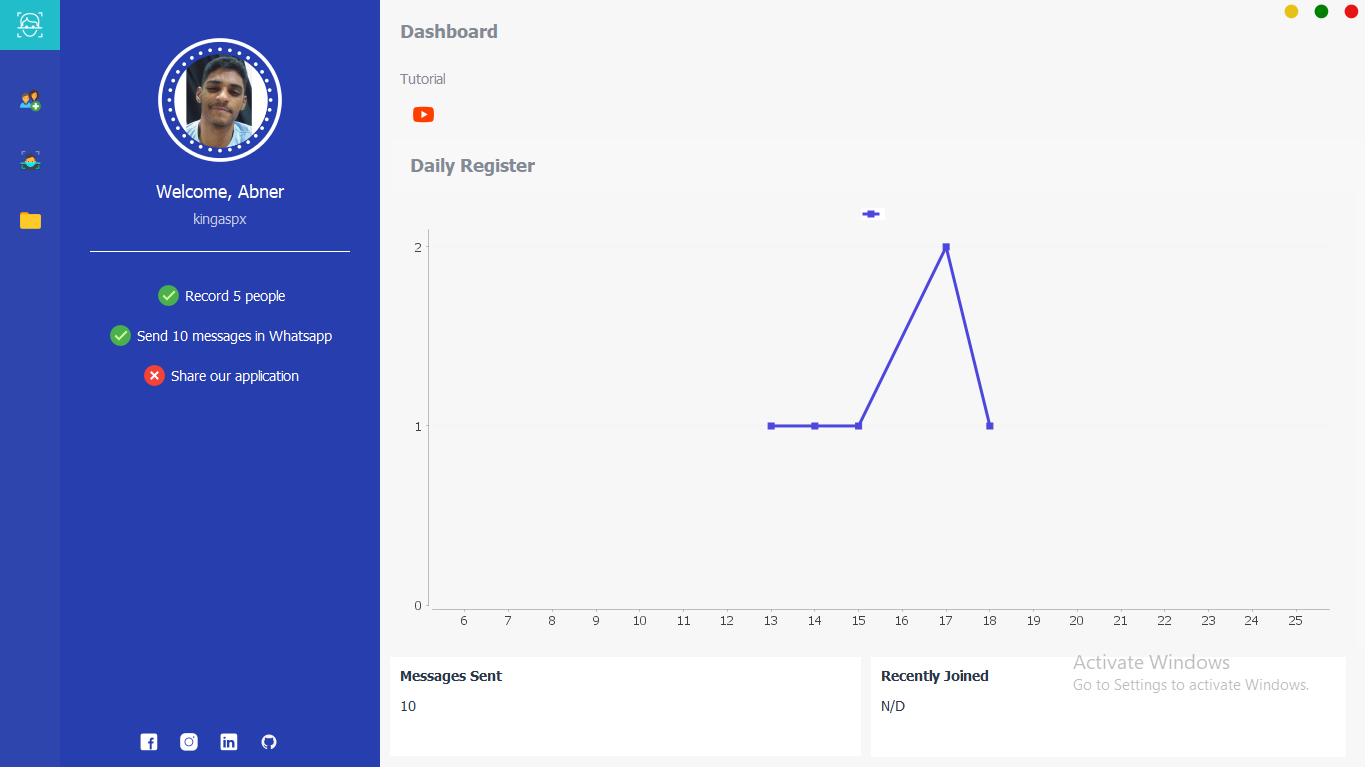This screenshot has height=767, width=1365.
Task: Click the Record 5 people goal text
Action: (235, 296)
